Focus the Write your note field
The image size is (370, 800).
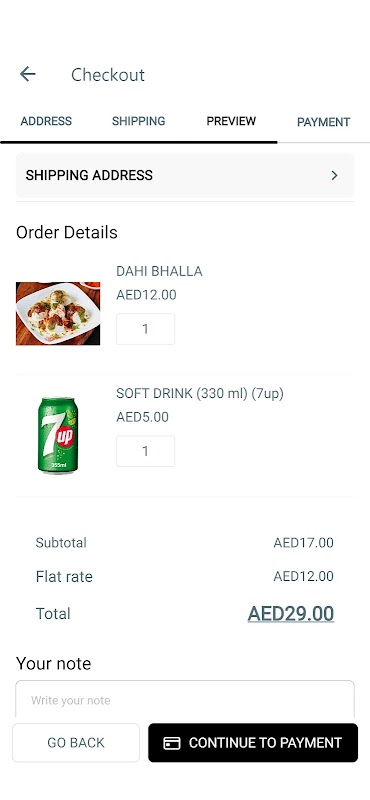pyautogui.click(x=185, y=700)
